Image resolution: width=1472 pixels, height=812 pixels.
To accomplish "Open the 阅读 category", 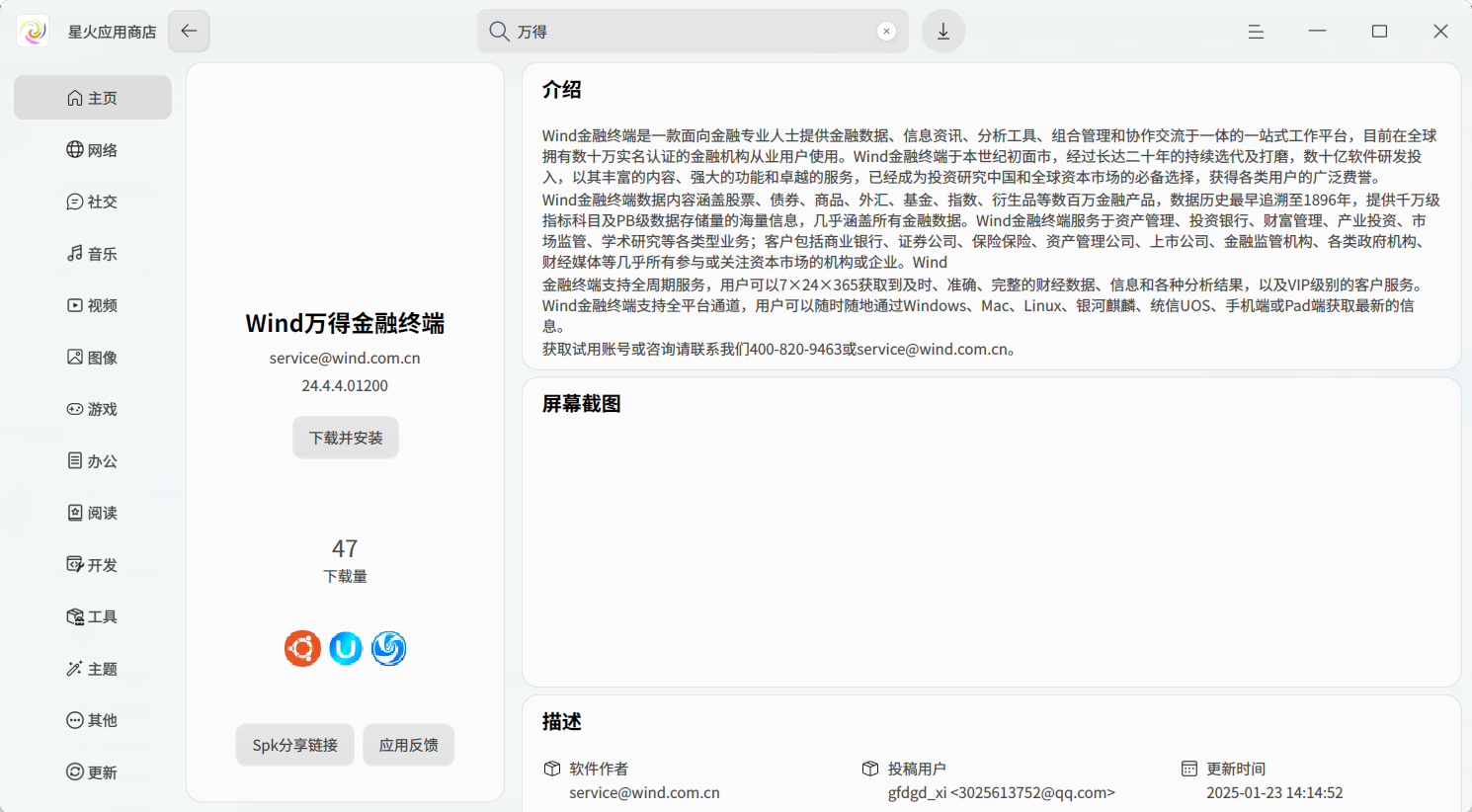I will tap(93, 513).
